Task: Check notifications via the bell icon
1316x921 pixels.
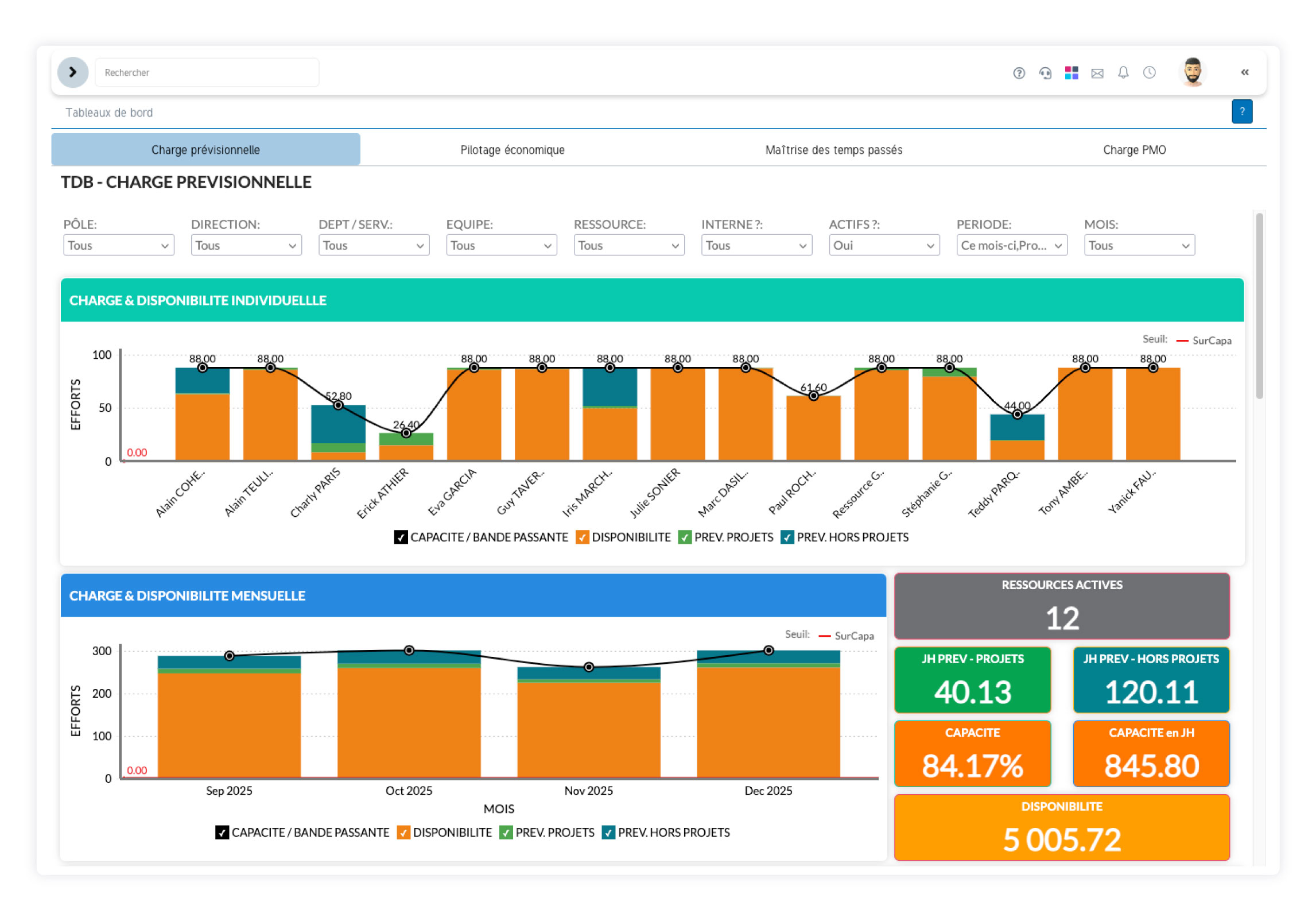Action: [x=1123, y=73]
